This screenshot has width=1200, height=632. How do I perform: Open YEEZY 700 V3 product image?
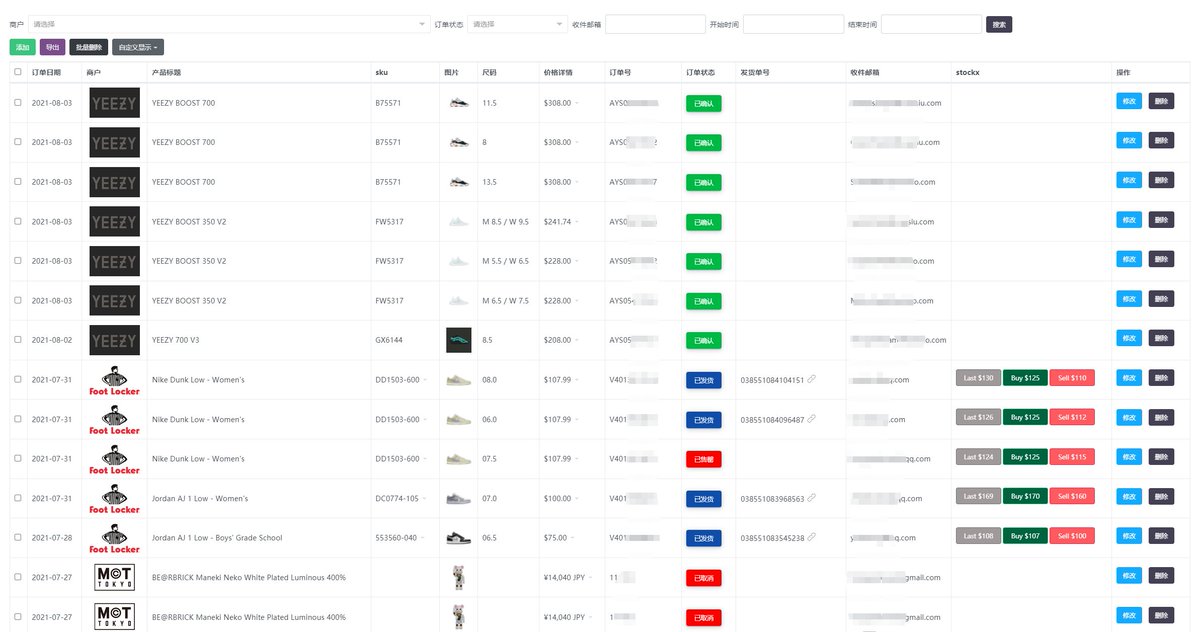tap(458, 340)
